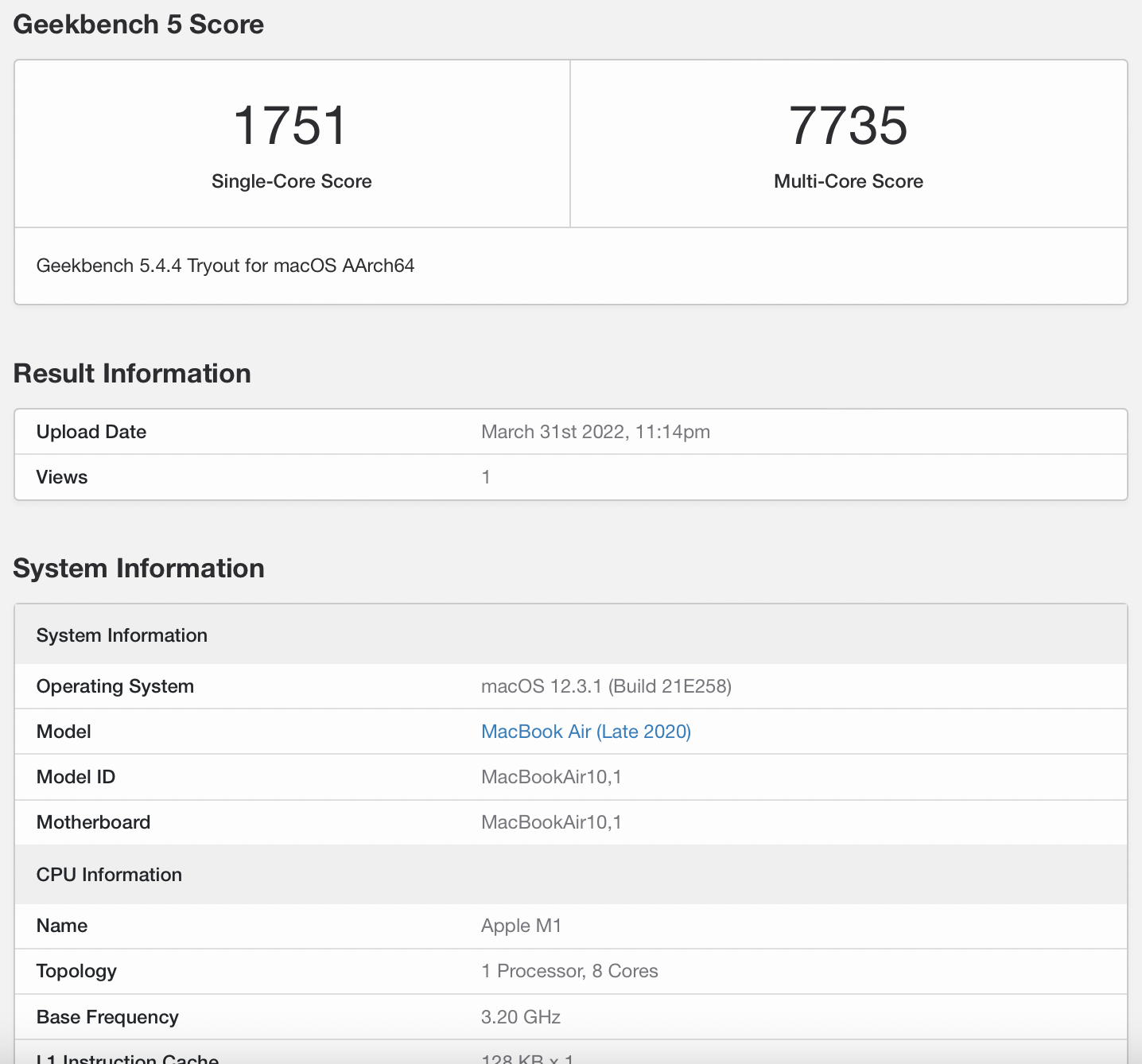Viewport: 1142px width, 1064px height.
Task: Click the large System Information page heading
Action: tap(139, 569)
